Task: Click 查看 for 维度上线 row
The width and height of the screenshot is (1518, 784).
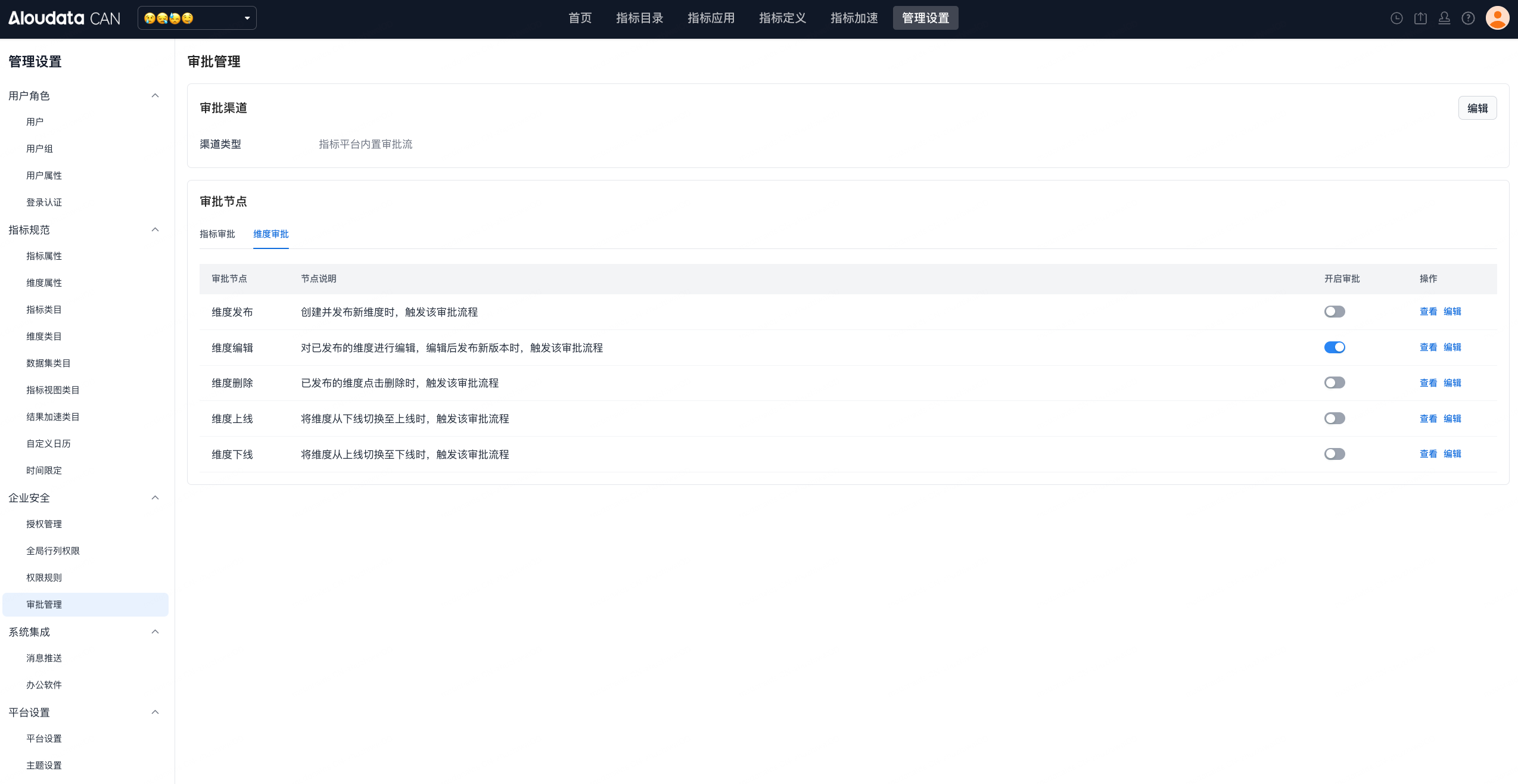Action: click(x=1428, y=419)
